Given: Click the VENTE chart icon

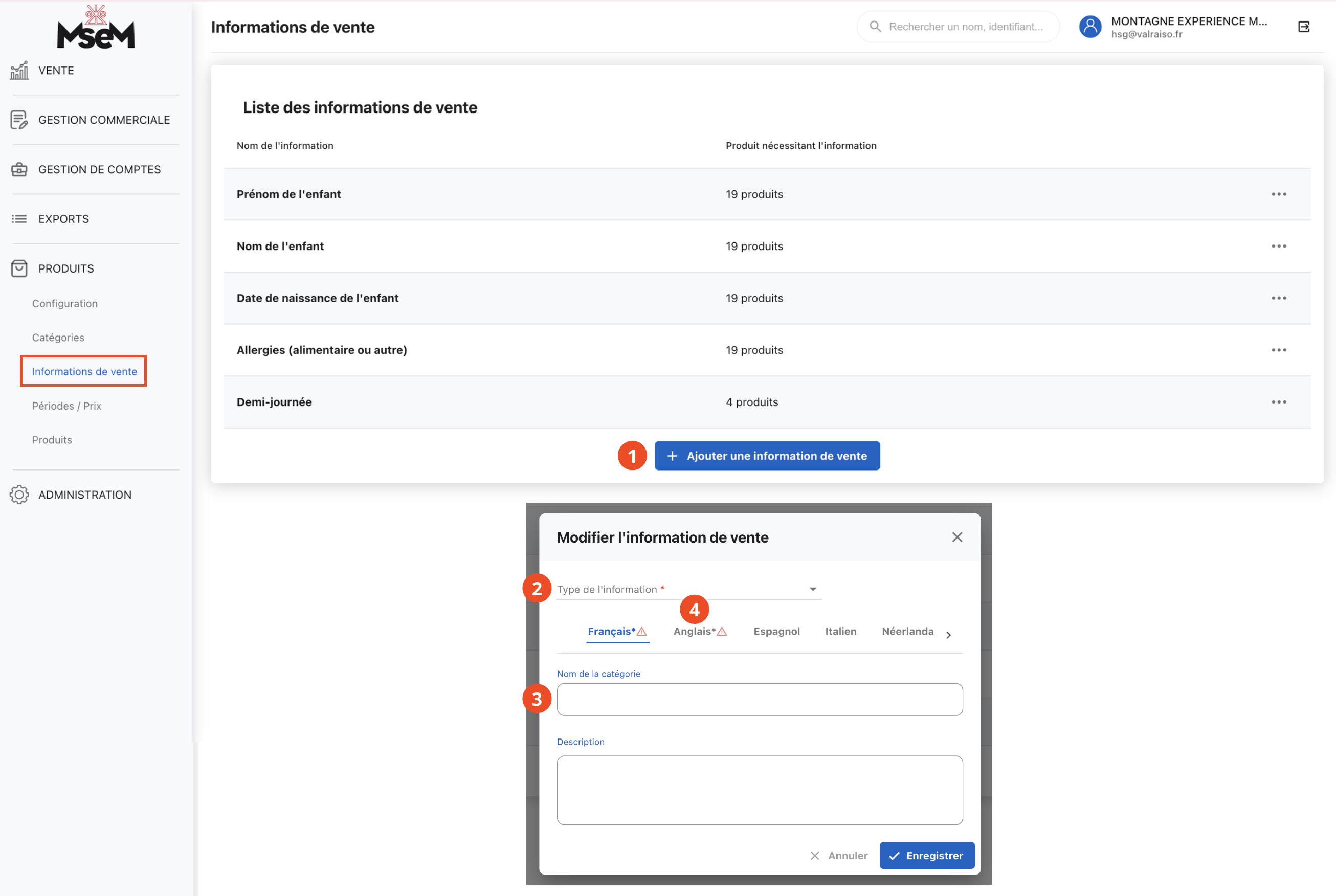Looking at the screenshot, I should click(x=19, y=70).
